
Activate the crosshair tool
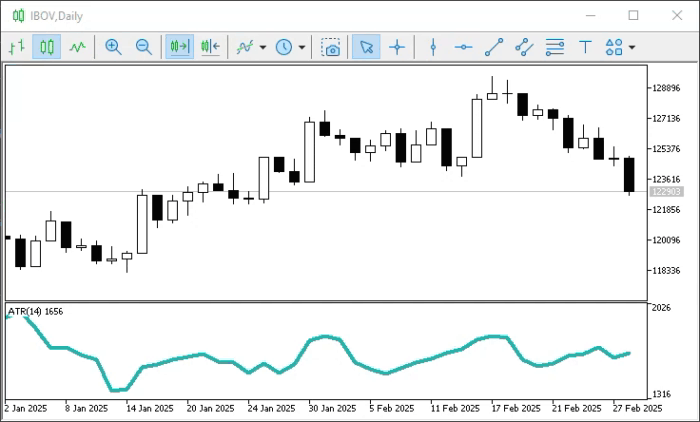(x=397, y=46)
